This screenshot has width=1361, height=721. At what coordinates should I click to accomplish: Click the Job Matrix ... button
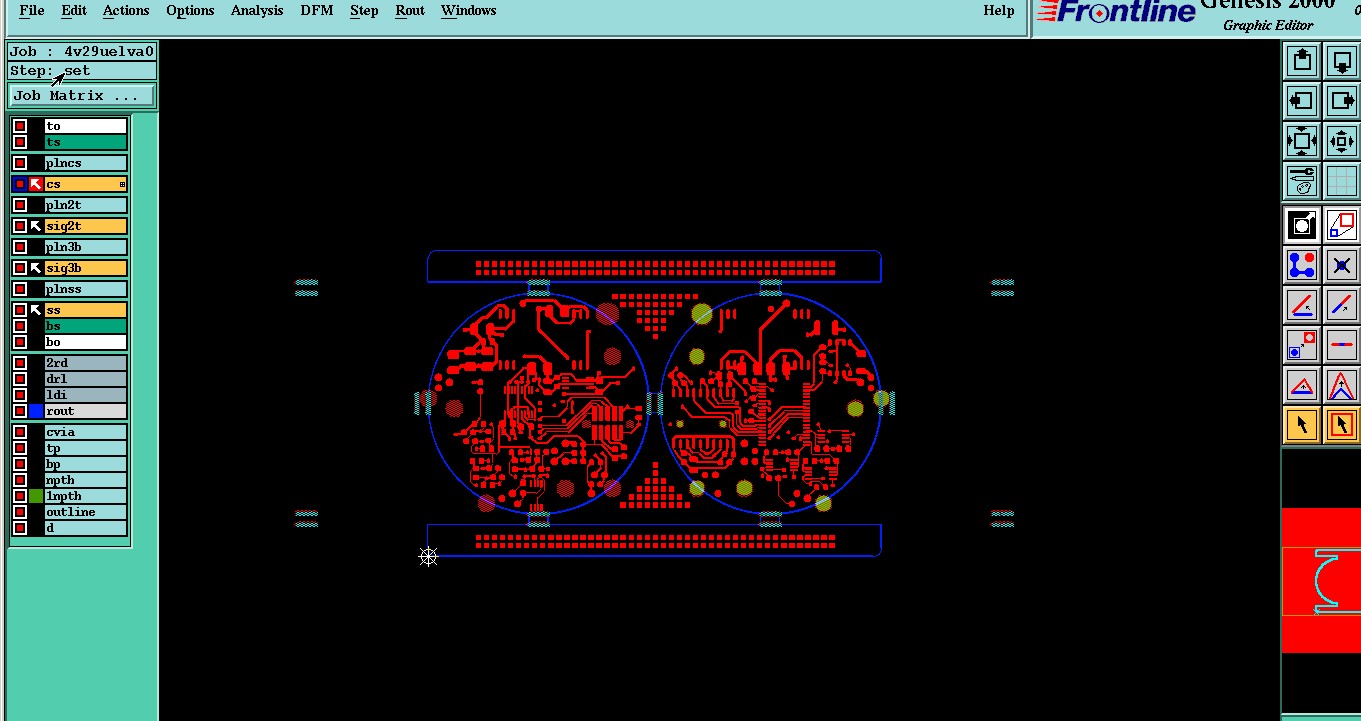point(82,96)
